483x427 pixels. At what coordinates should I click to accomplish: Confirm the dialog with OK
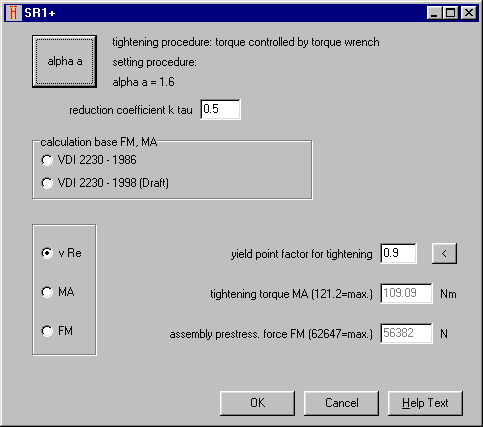[x=257, y=403]
